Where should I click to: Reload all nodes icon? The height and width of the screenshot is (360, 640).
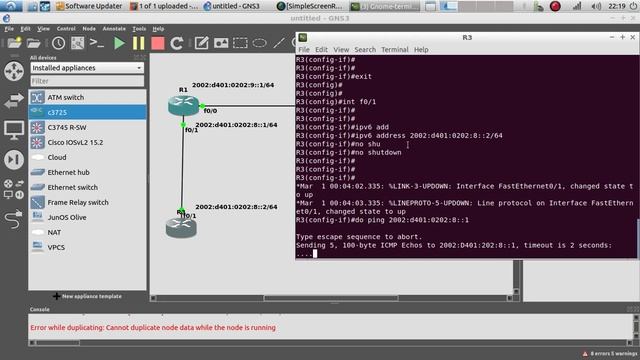177,43
